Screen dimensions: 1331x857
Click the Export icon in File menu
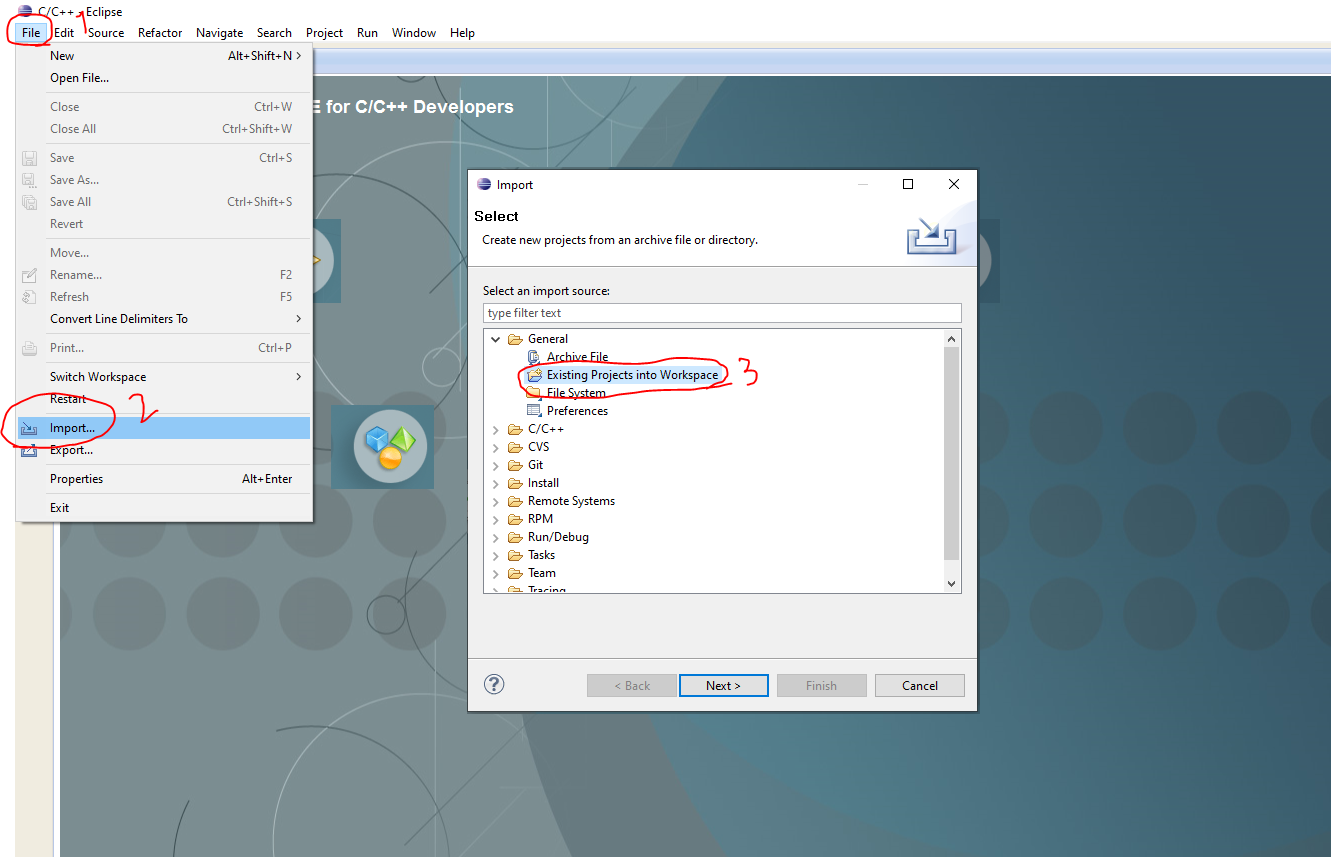point(29,450)
